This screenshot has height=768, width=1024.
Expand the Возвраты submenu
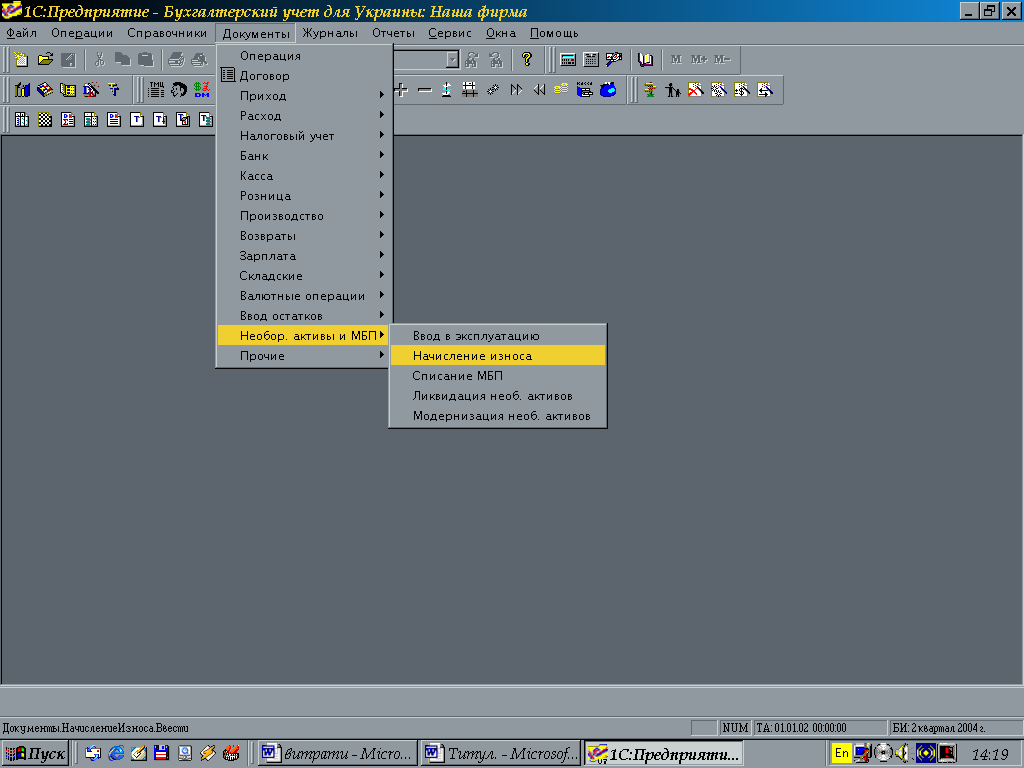click(x=304, y=236)
